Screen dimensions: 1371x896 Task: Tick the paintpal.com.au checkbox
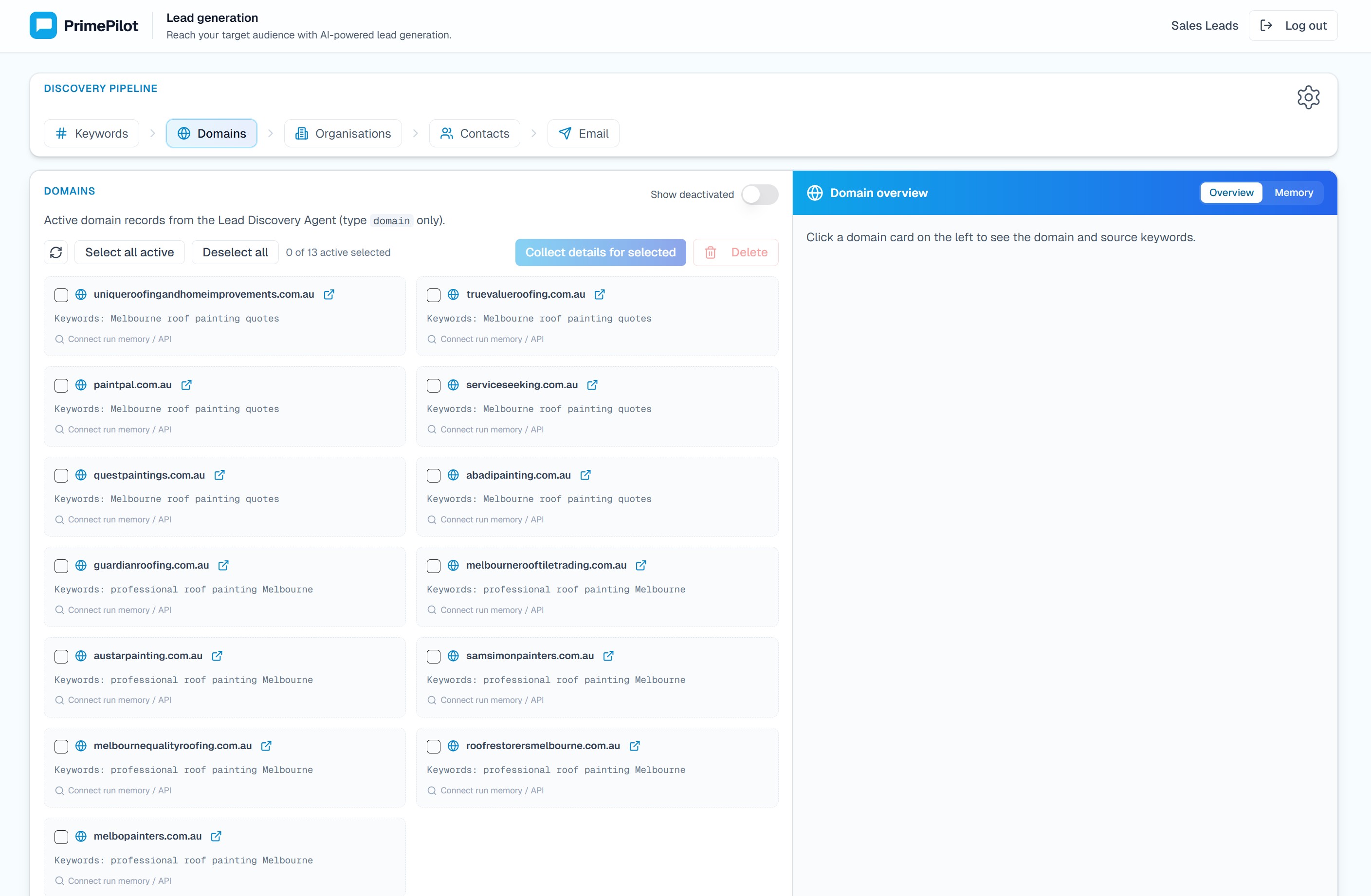click(61, 386)
